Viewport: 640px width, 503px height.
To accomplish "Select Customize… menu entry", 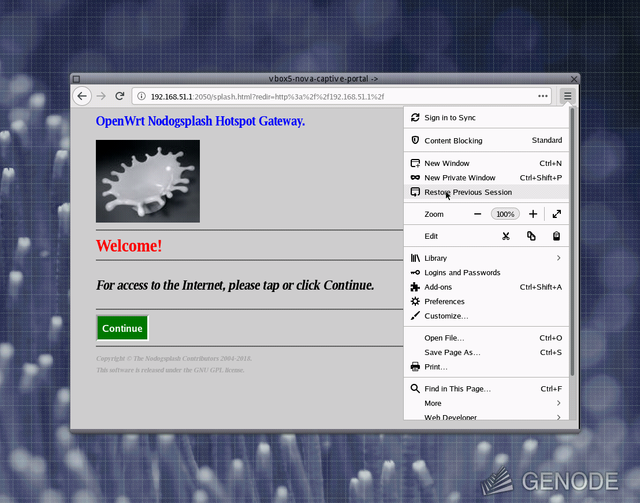I will click(x=487, y=316).
